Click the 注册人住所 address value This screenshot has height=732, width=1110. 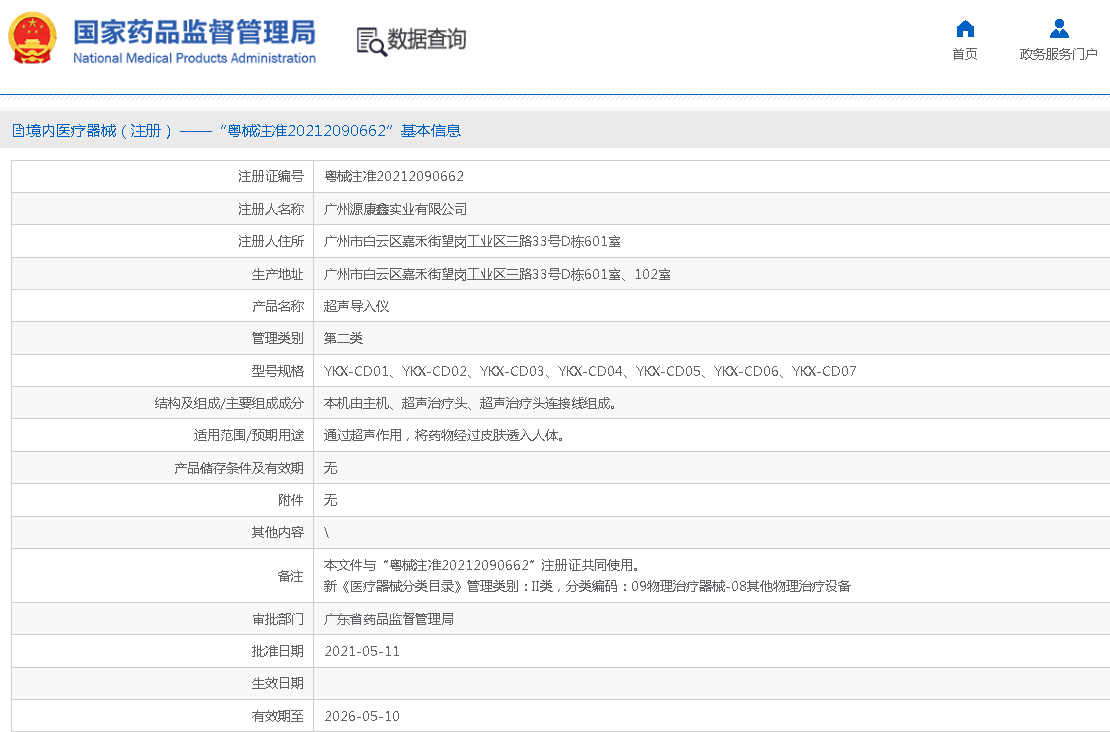click(471, 241)
